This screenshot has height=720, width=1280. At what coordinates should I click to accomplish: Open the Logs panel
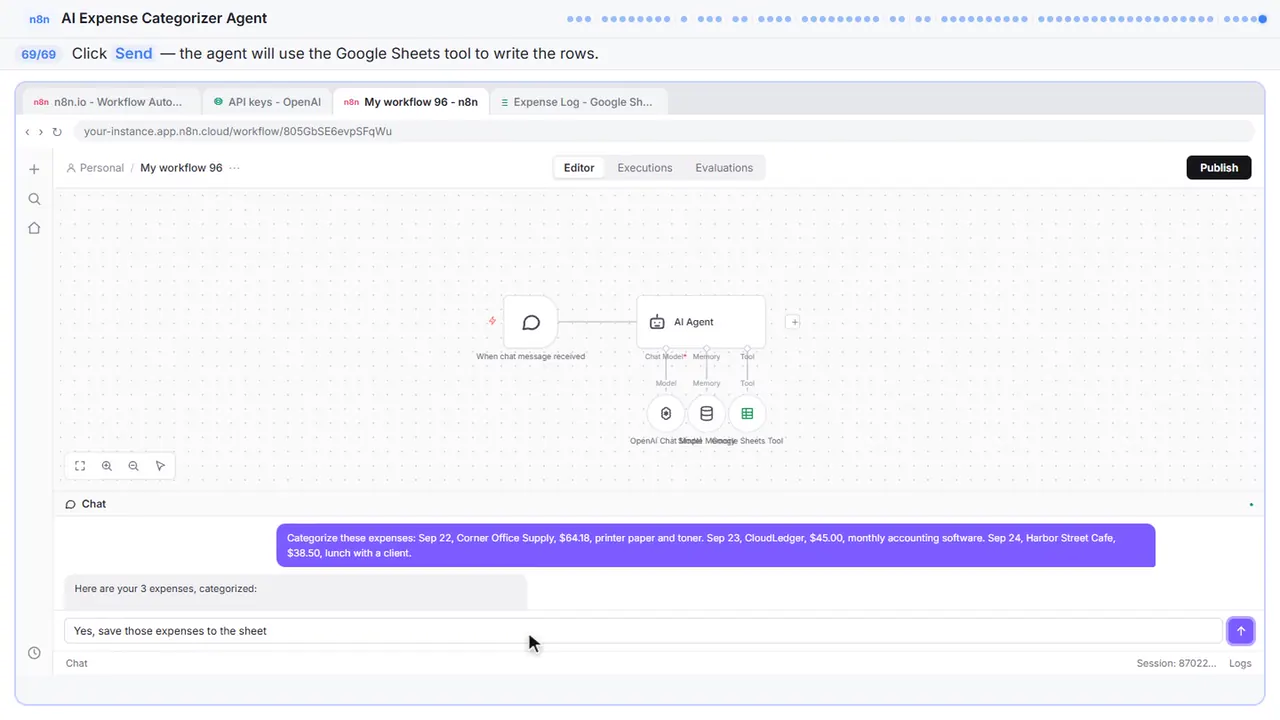pyautogui.click(x=1240, y=663)
